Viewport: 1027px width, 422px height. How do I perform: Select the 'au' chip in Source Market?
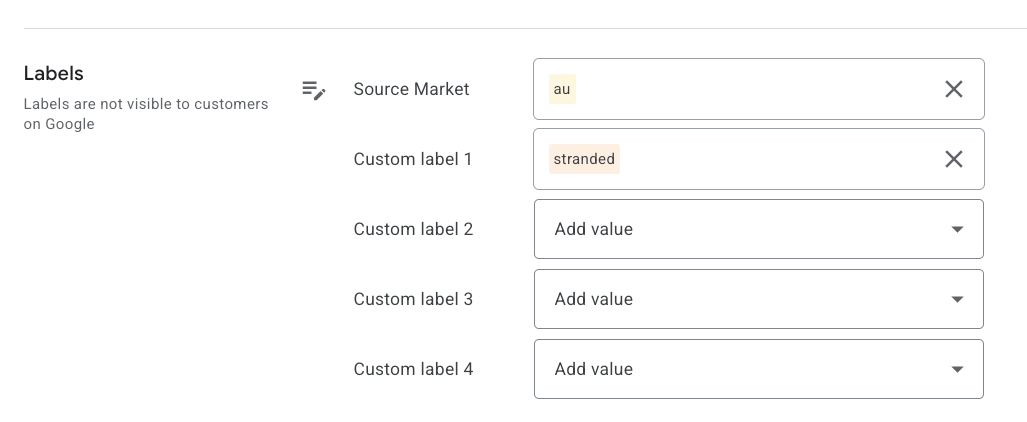coord(562,89)
